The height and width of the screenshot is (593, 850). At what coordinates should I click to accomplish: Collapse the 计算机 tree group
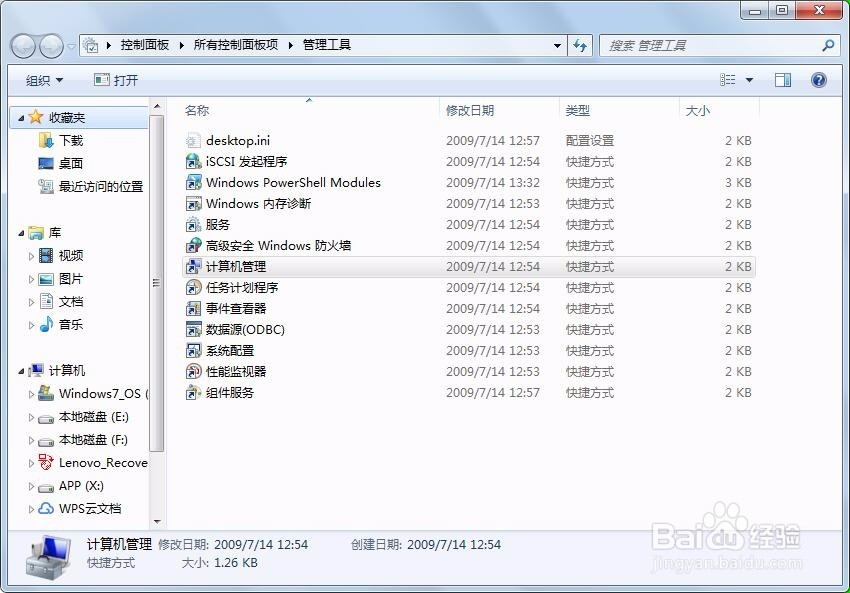(21, 371)
